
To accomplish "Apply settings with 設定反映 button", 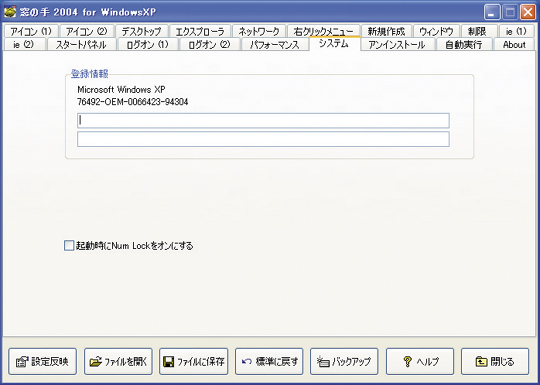I will click(x=42, y=361).
